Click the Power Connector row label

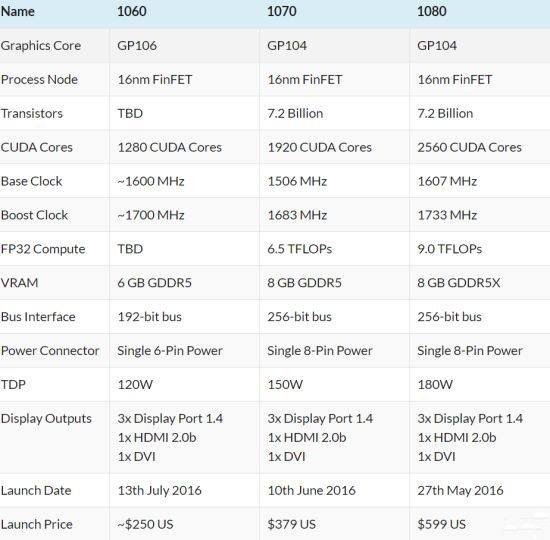[x=50, y=351]
